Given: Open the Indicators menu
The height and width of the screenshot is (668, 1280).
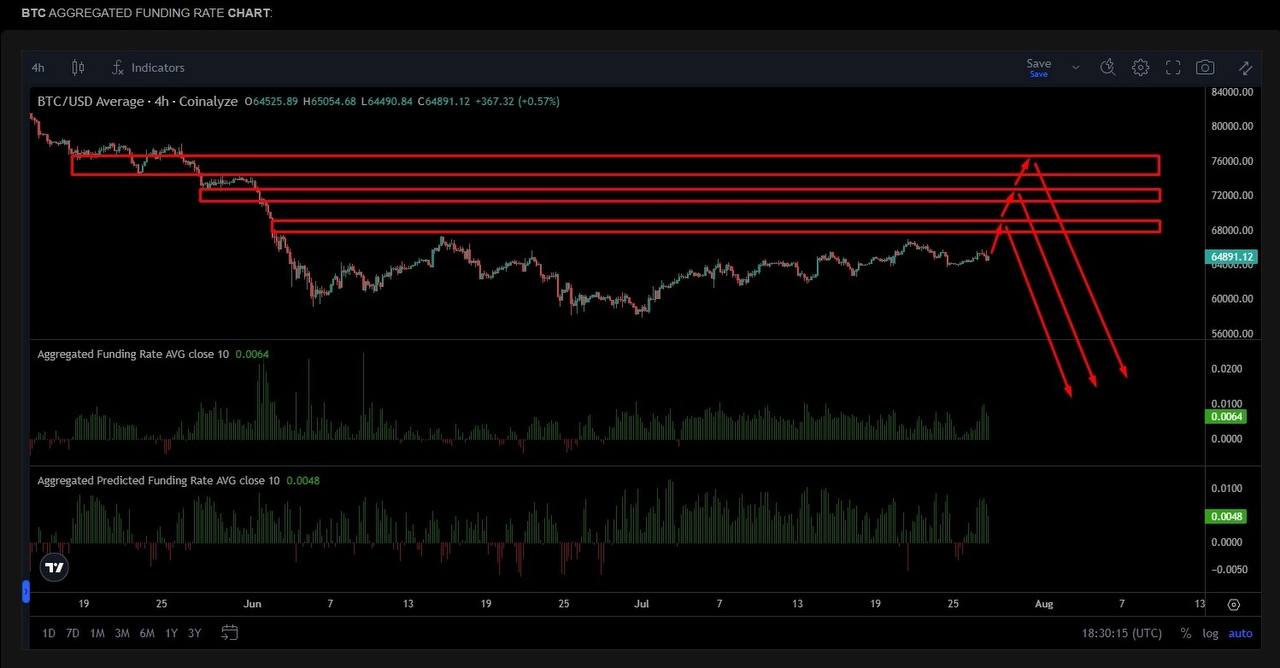Looking at the screenshot, I should [x=148, y=68].
